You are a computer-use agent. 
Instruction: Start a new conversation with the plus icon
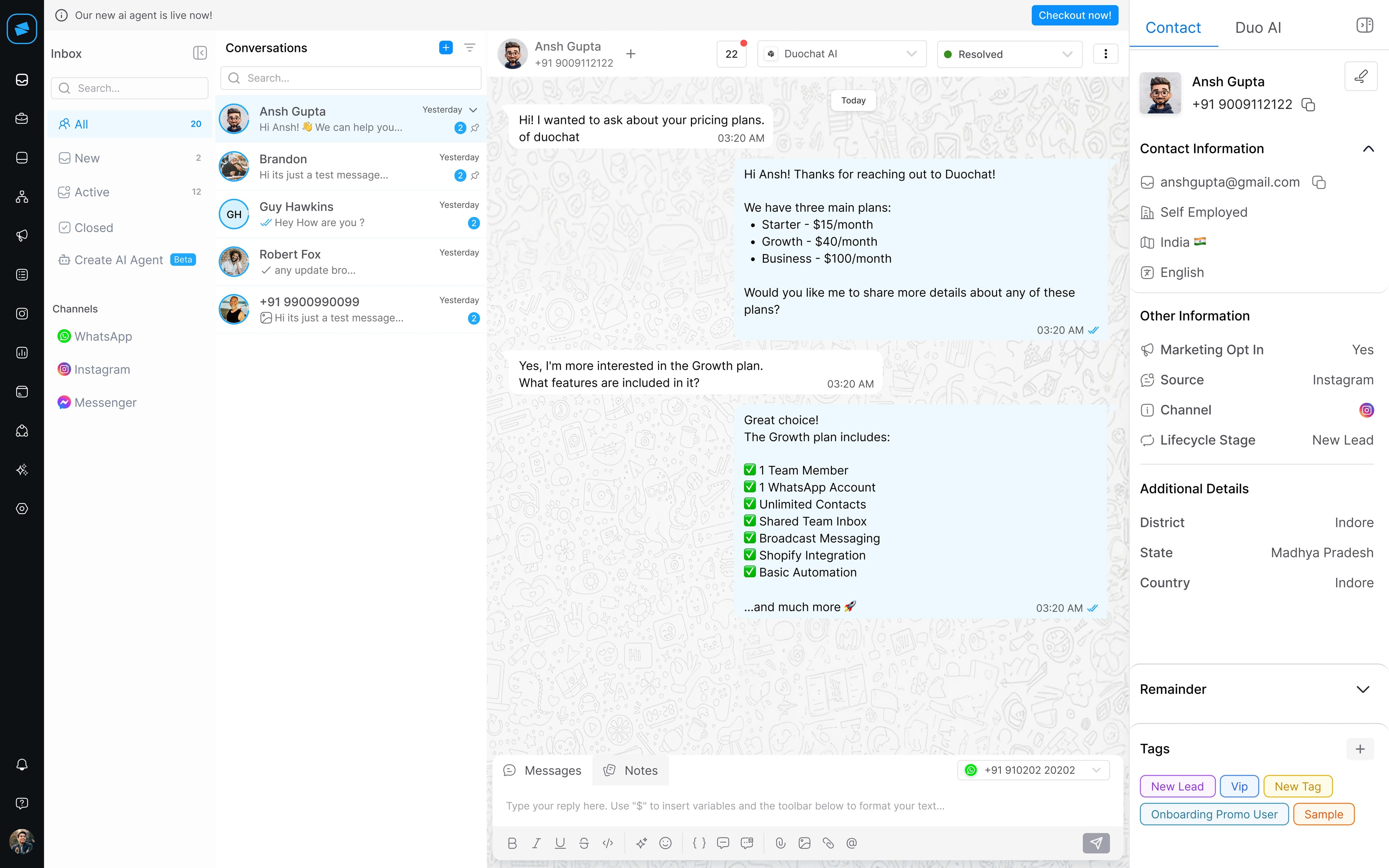tap(446, 48)
